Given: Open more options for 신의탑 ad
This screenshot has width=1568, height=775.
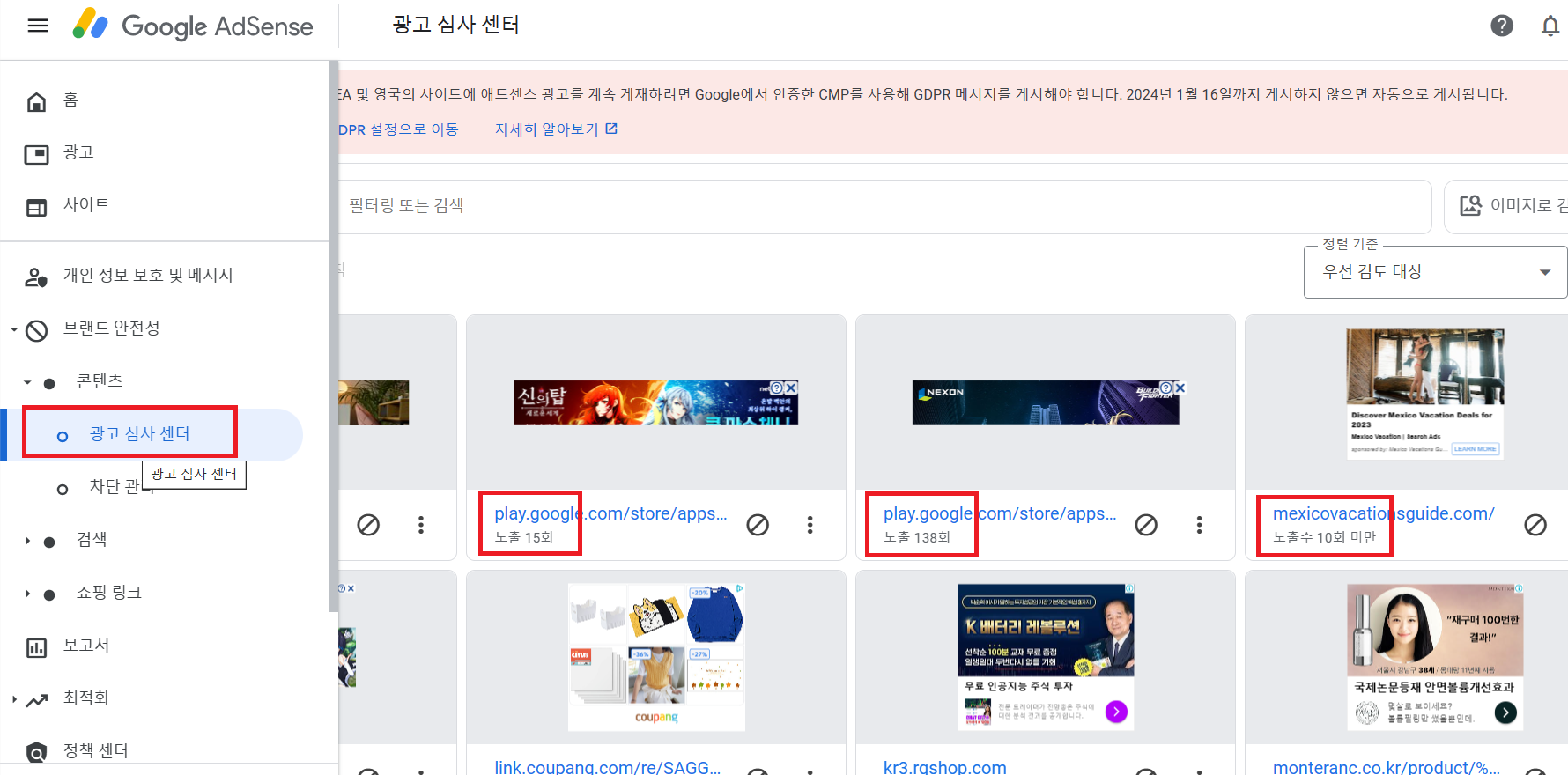Looking at the screenshot, I should point(810,525).
